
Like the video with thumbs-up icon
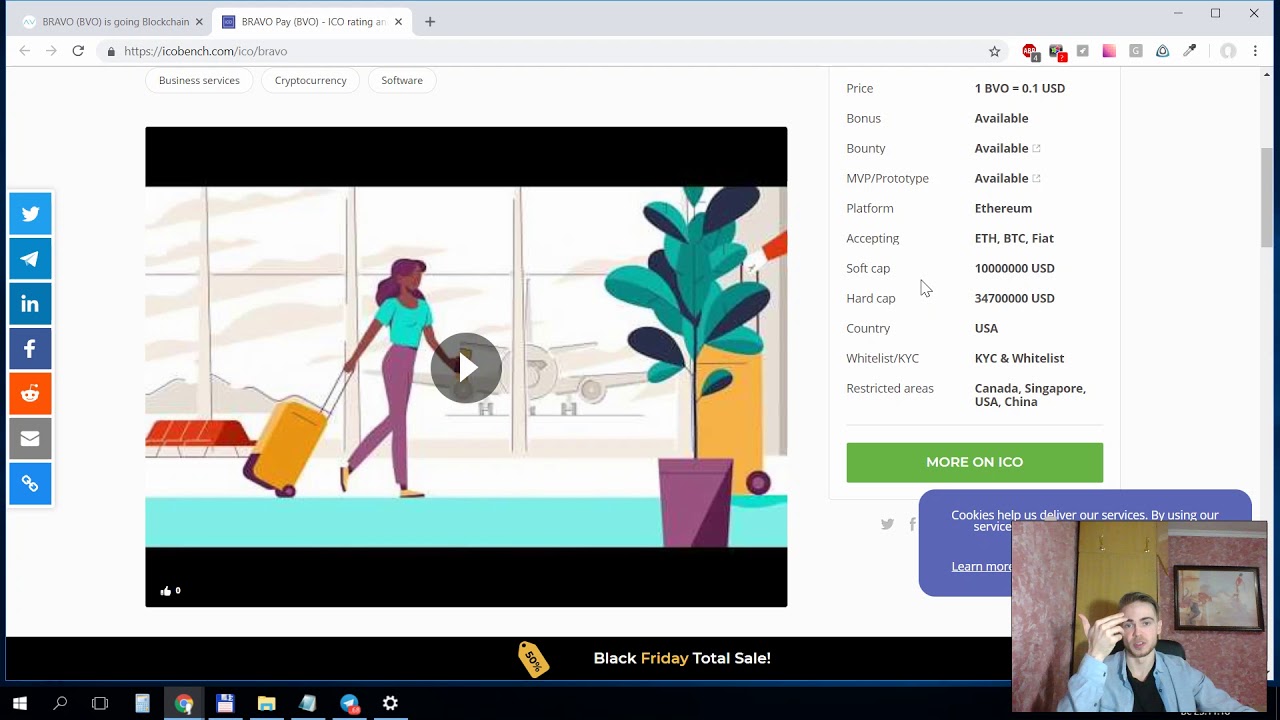166,591
